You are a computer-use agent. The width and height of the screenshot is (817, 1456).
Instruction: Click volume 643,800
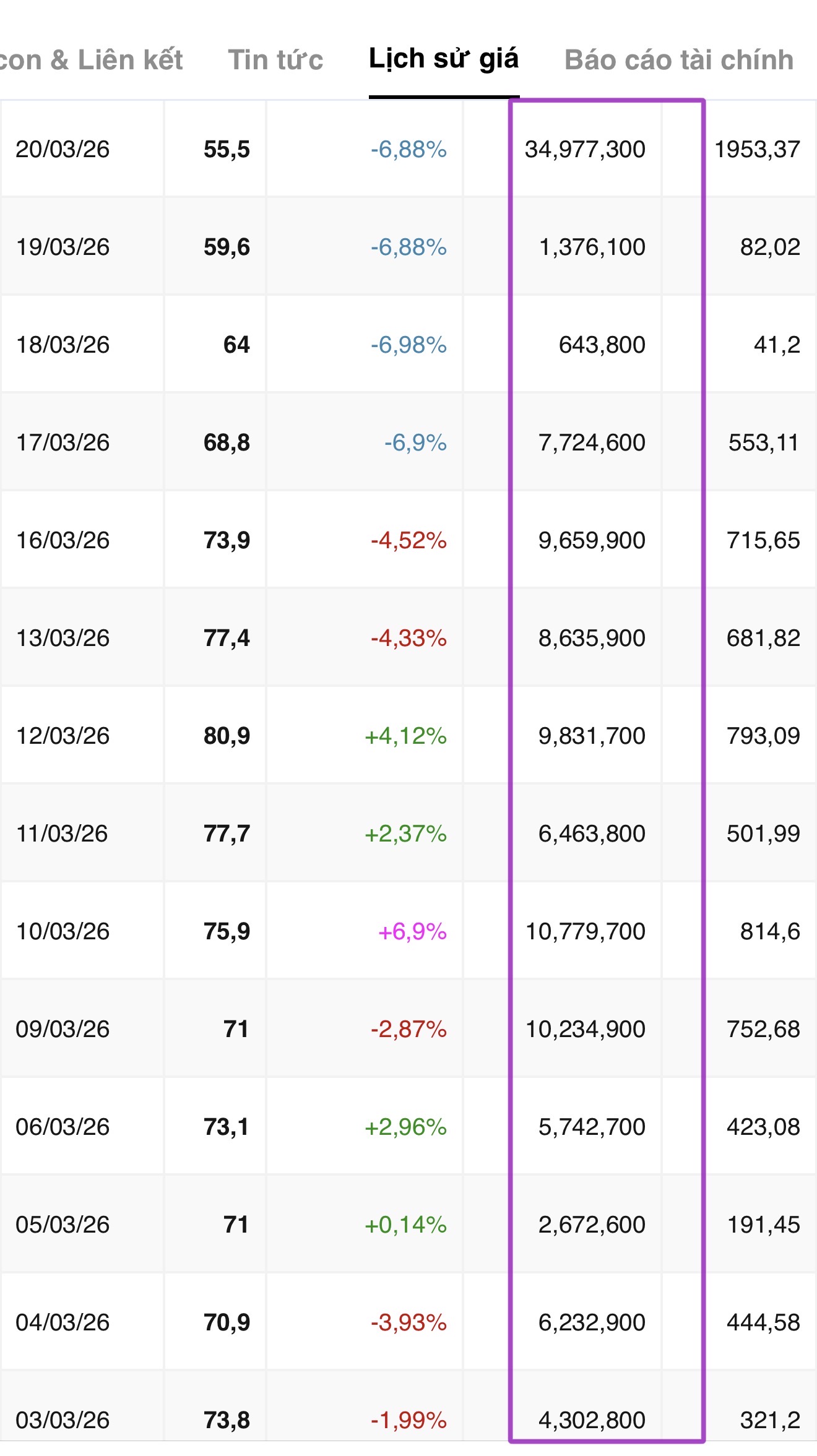coord(602,345)
